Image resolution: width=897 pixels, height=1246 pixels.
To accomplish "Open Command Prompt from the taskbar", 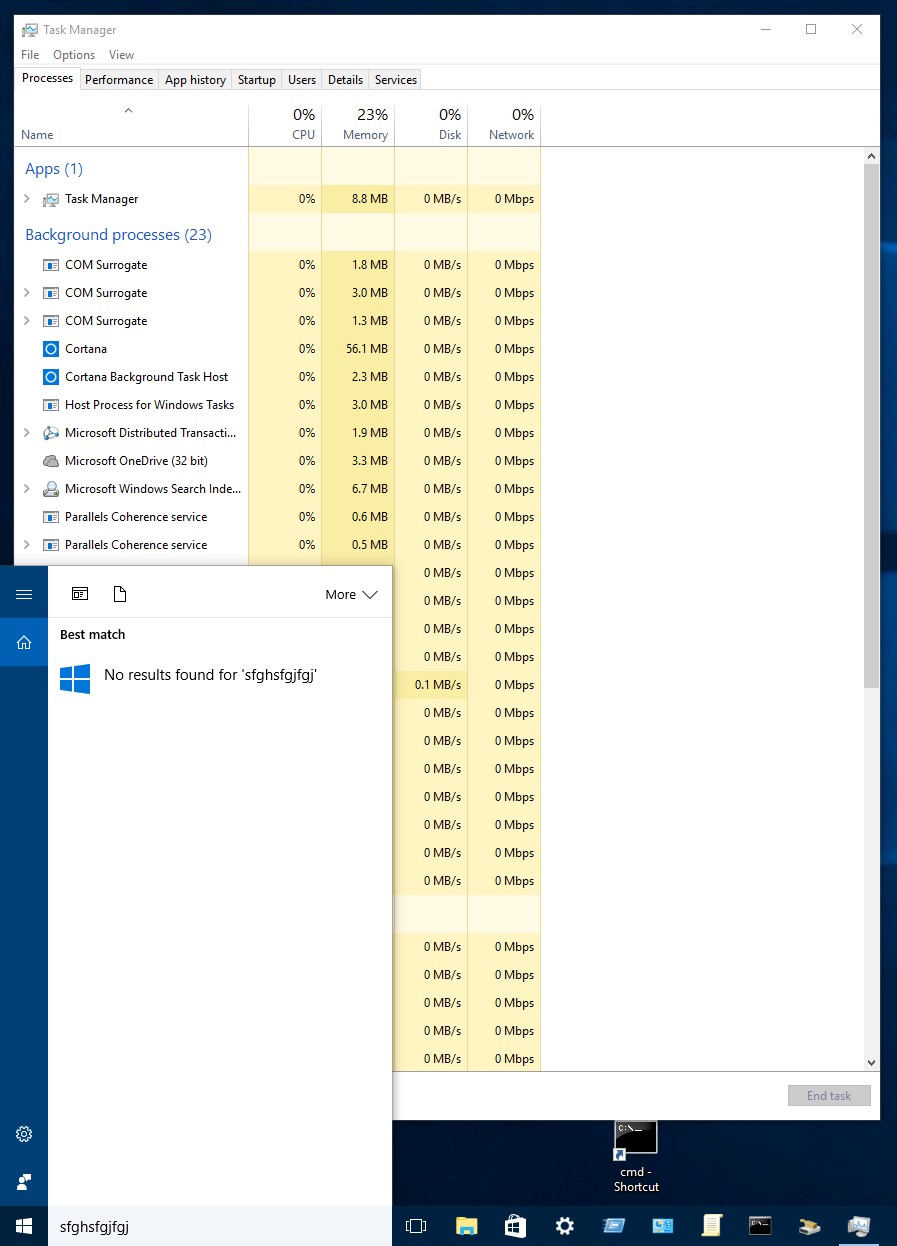I will [760, 1226].
